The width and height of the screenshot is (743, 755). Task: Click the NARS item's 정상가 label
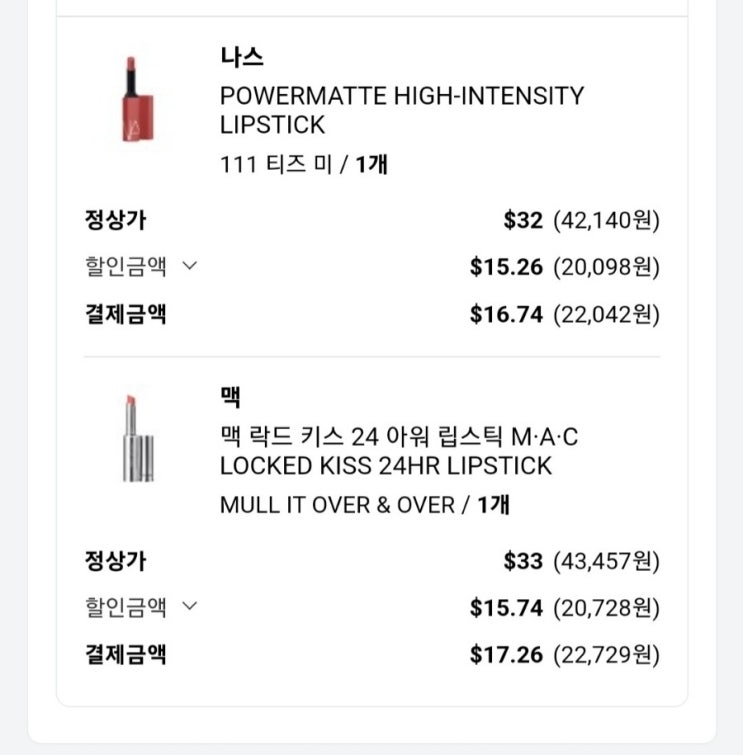(115, 220)
